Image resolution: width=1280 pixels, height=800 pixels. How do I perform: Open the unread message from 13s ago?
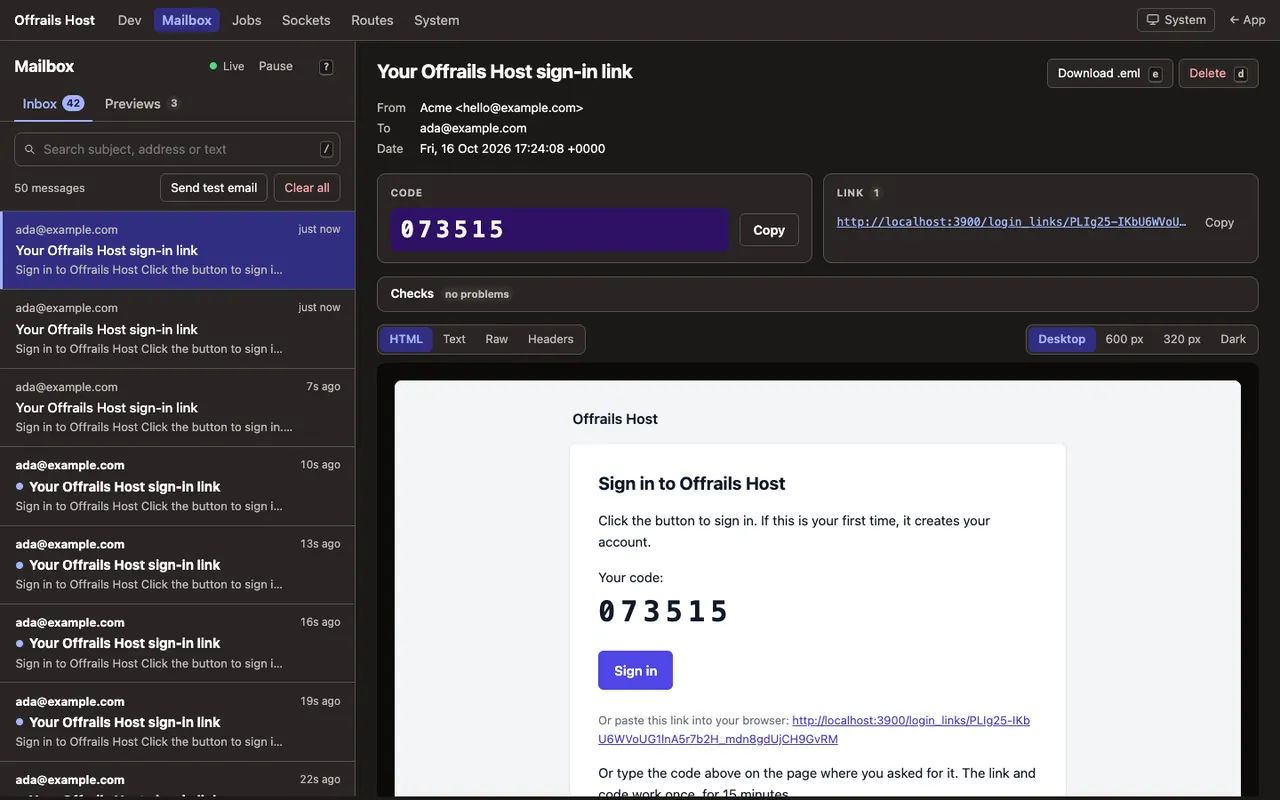(x=177, y=564)
